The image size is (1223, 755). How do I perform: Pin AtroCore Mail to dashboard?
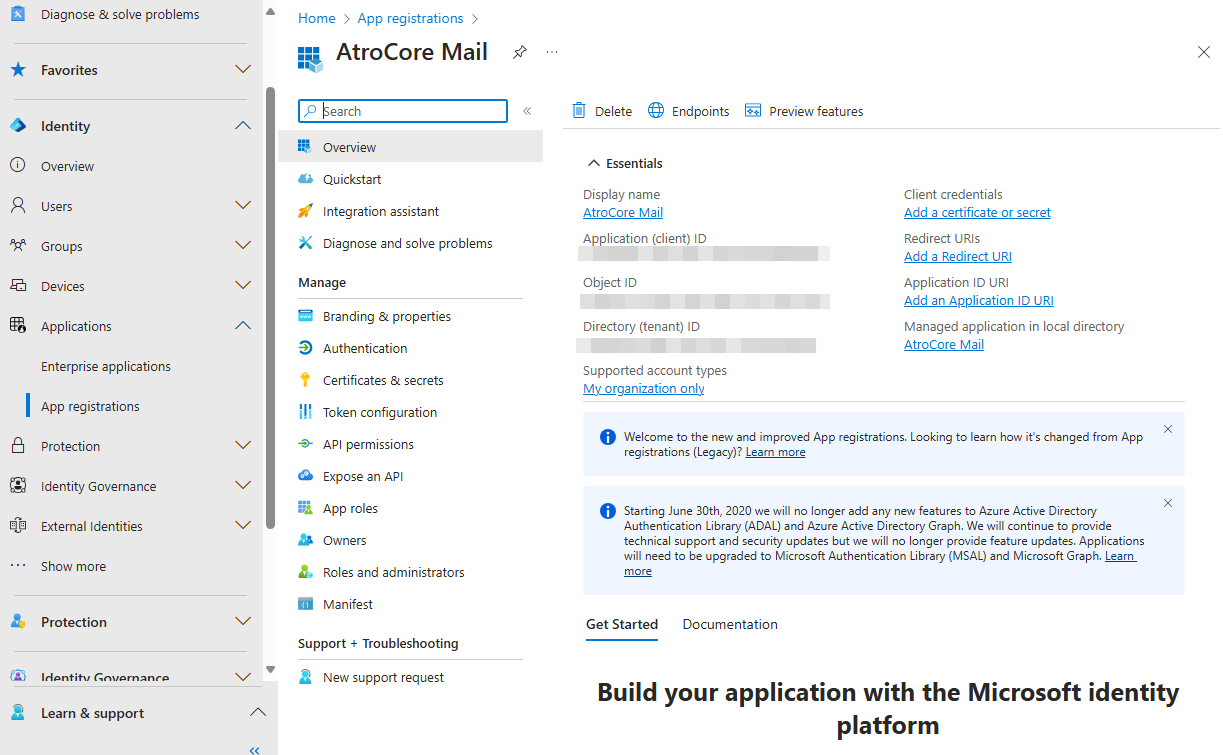[519, 52]
